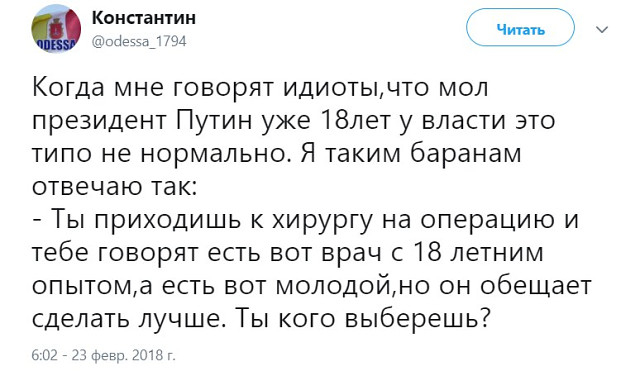Follow the account with the Читать button
Viewport: 640px width, 371px height.
pyautogui.click(x=520, y=27)
